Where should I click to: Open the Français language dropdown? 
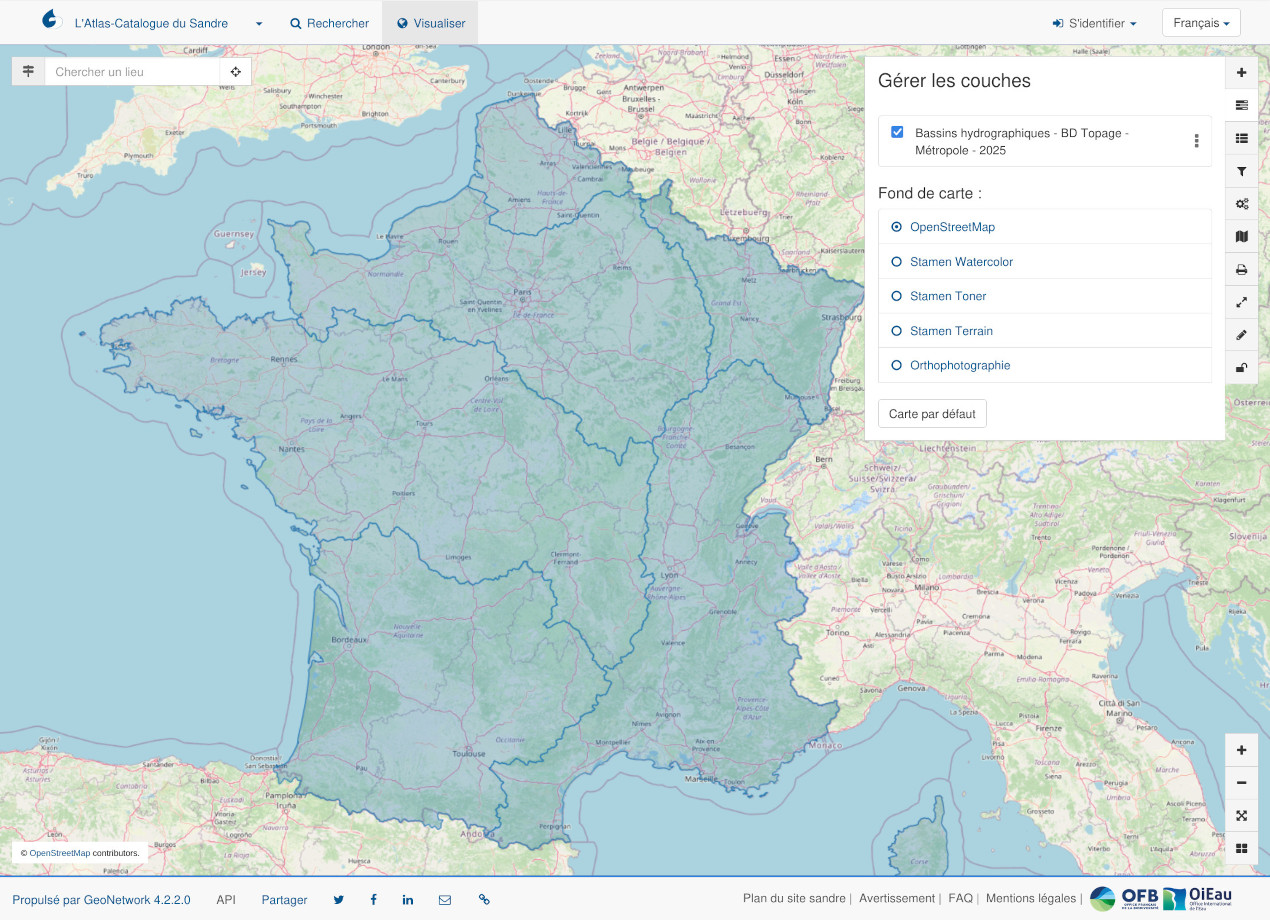1200,23
